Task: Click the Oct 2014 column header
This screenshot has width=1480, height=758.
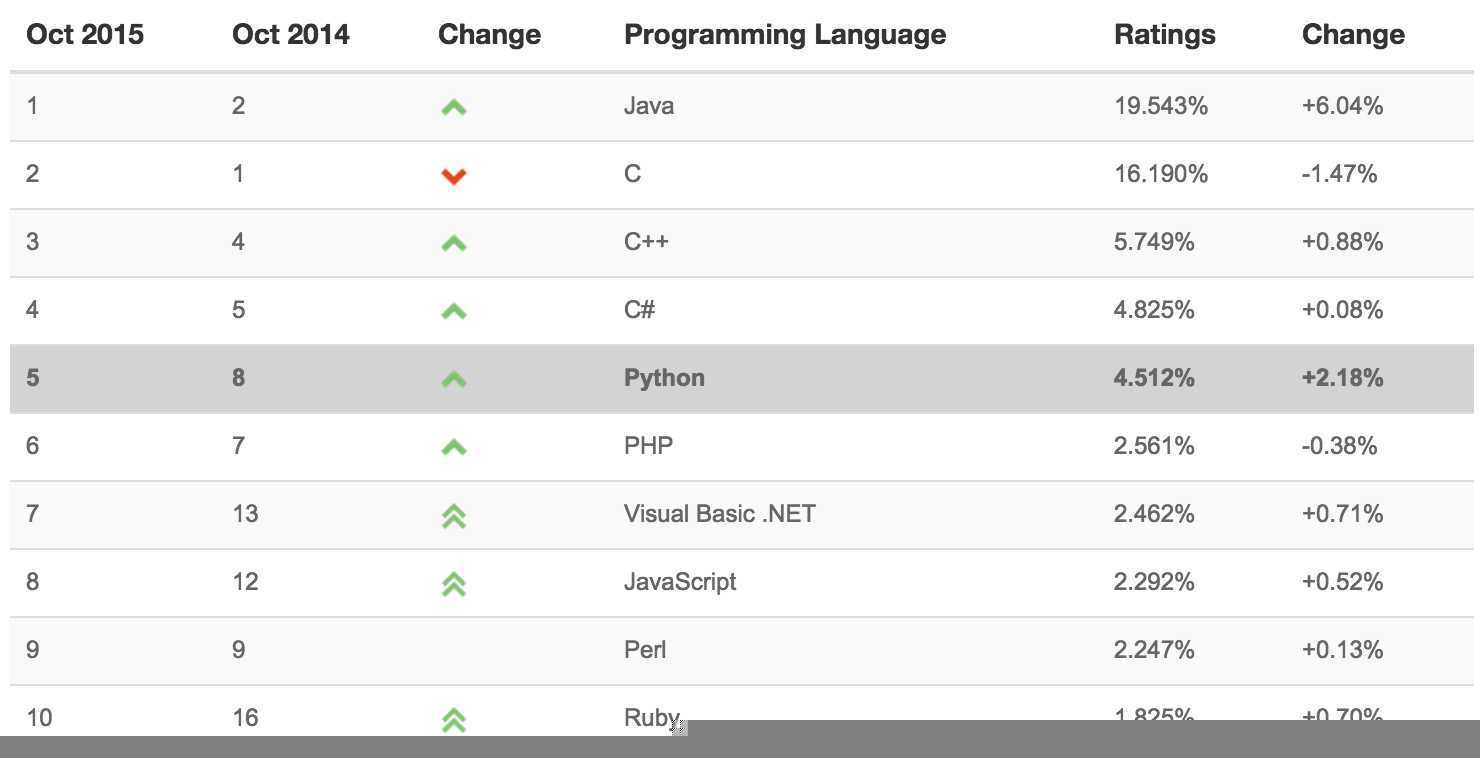Action: [291, 35]
